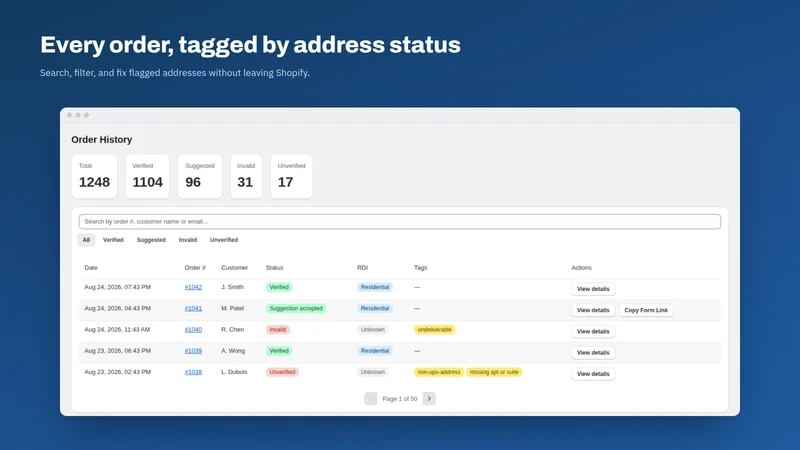Viewport: 800px width, 450px height.
Task: Click the Unverified 17 stat card
Action: (x=291, y=176)
